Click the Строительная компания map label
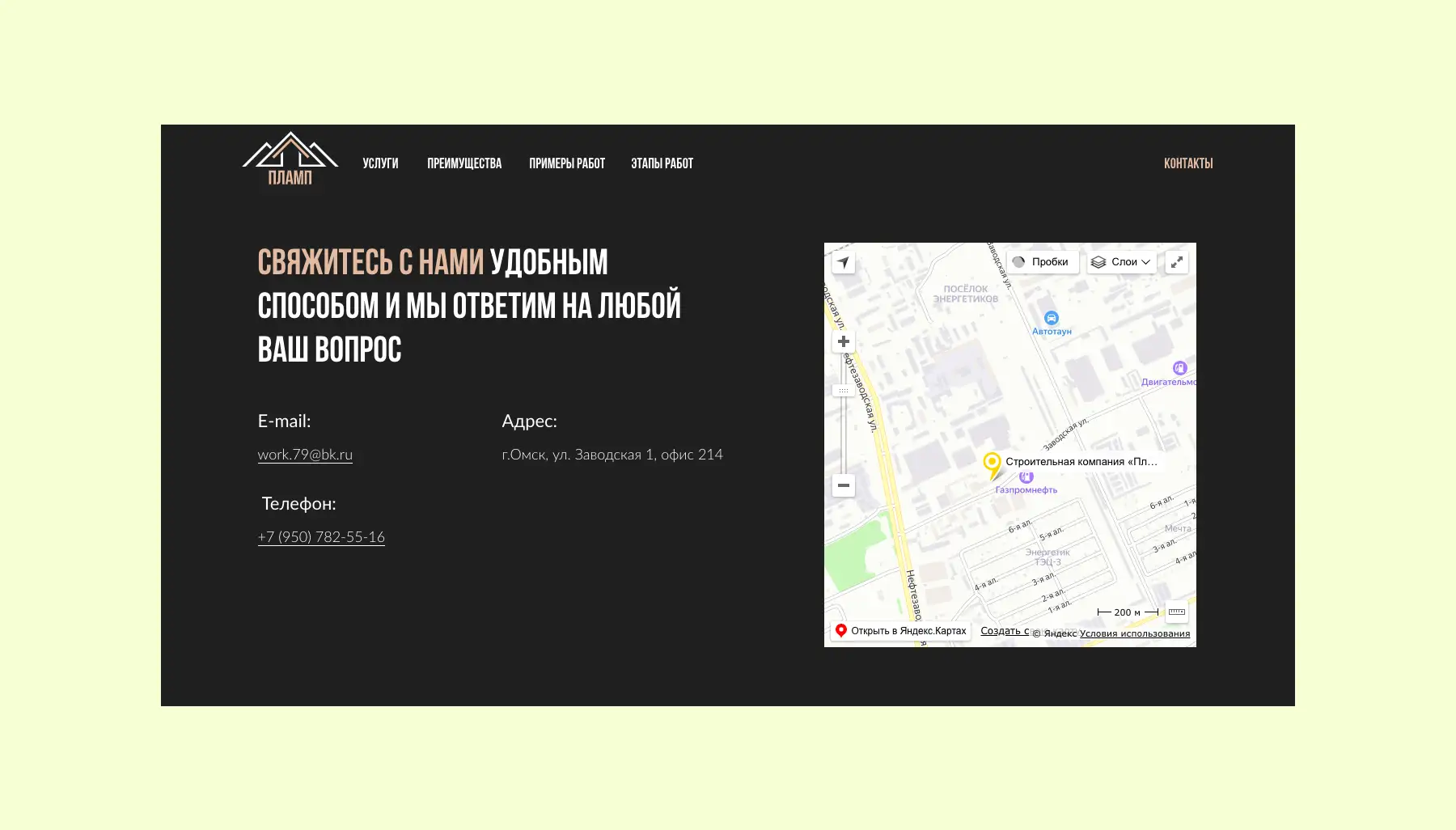The width and height of the screenshot is (1456, 830). [1081, 462]
